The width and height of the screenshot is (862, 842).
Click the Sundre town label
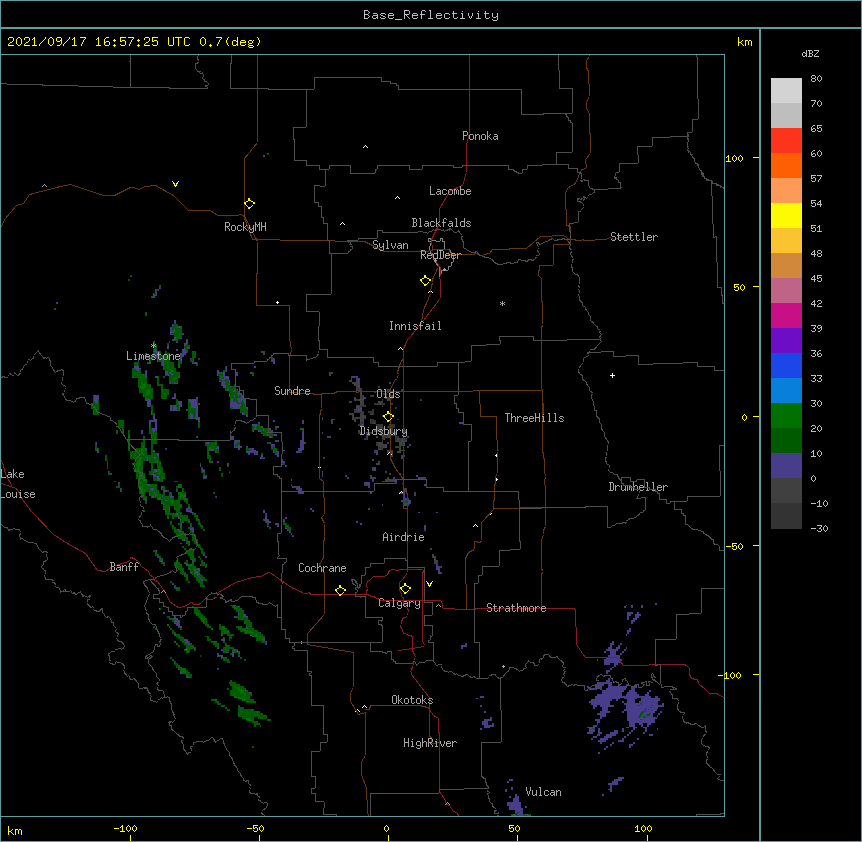click(292, 391)
